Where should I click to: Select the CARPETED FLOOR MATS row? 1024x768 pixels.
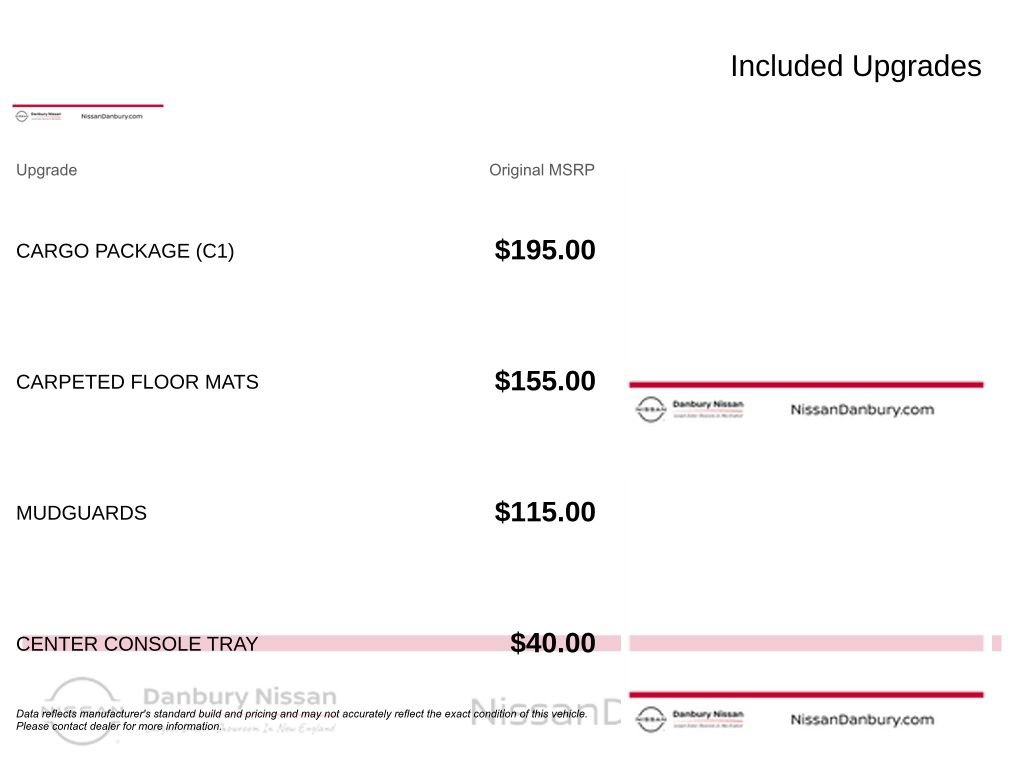306,381
